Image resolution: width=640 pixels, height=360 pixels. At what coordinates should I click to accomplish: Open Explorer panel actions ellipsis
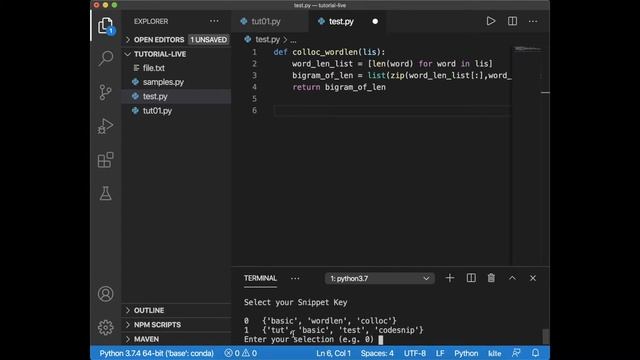click(x=214, y=21)
